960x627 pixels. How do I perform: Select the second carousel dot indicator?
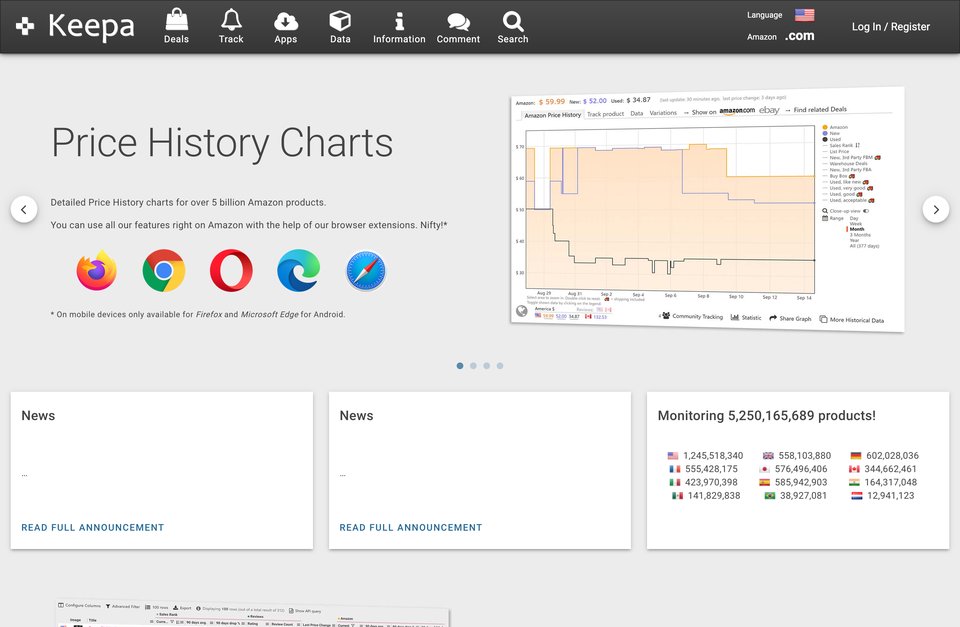click(x=473, y=366)
